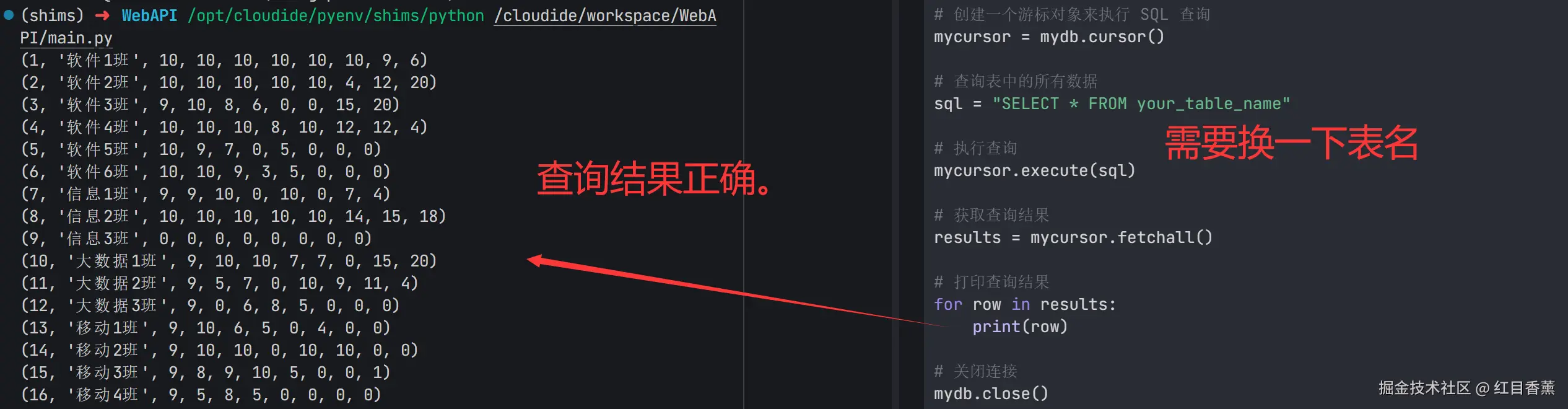Click the red annotation 需要换一下表名
The height and width of the screenshot is (409, 1568).
click(1291, 143)
